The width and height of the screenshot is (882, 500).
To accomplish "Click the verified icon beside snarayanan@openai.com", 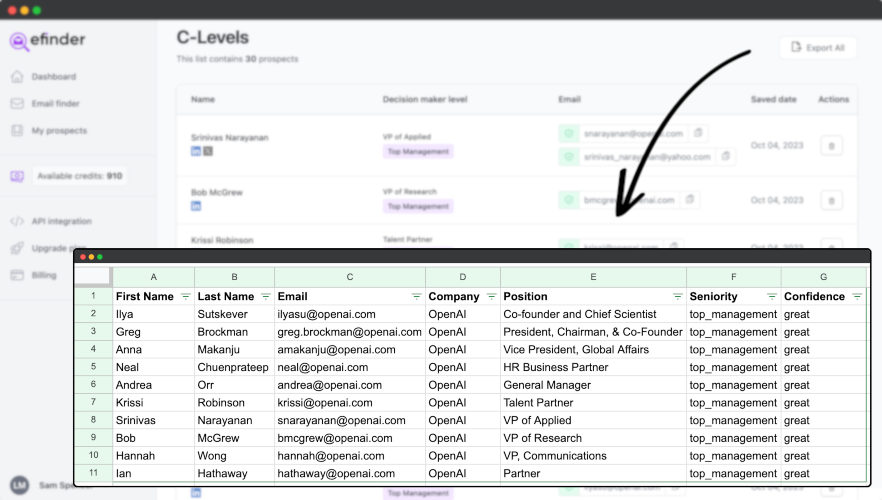I will tap(569, 133).
